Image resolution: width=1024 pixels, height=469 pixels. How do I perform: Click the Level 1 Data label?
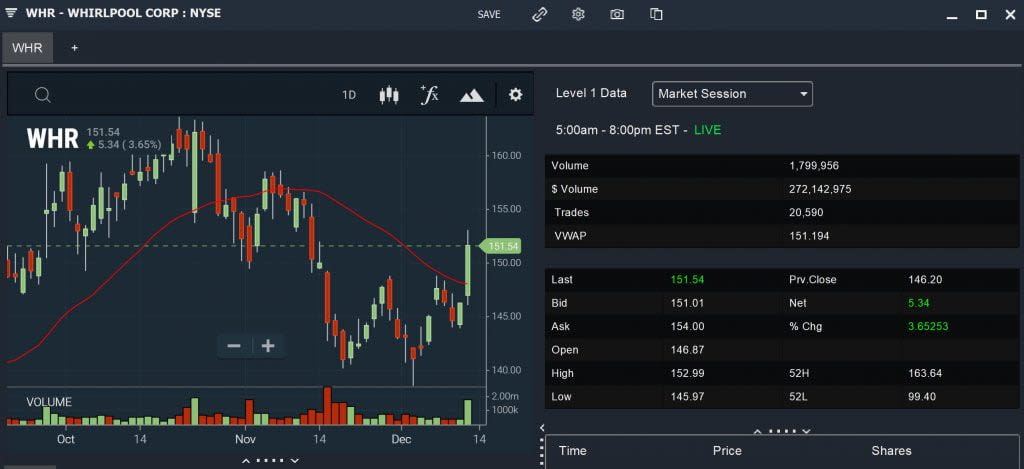click(x=591, y=93)
